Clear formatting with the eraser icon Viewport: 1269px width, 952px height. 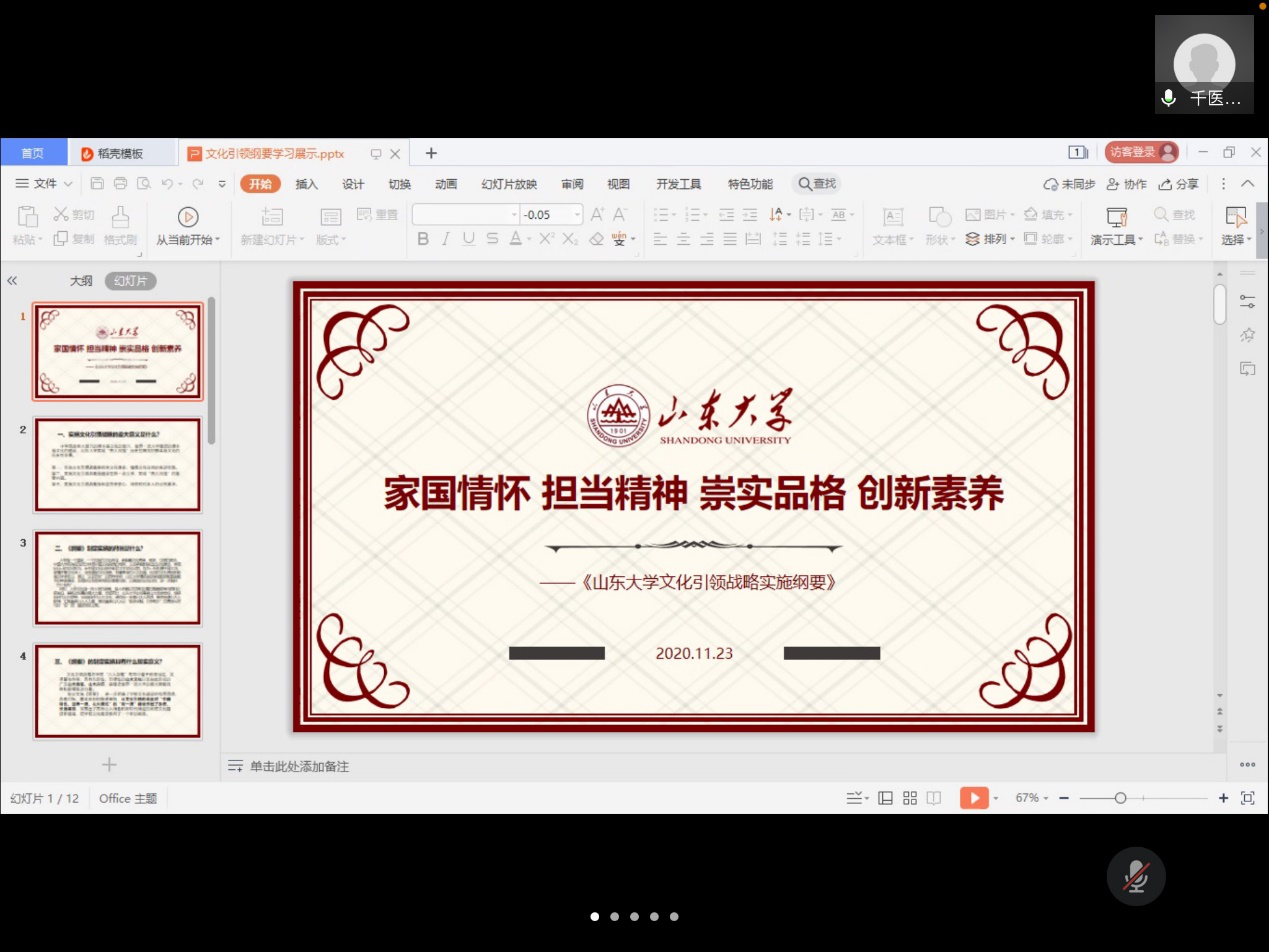pyautogui.click(x=597, y=239)
